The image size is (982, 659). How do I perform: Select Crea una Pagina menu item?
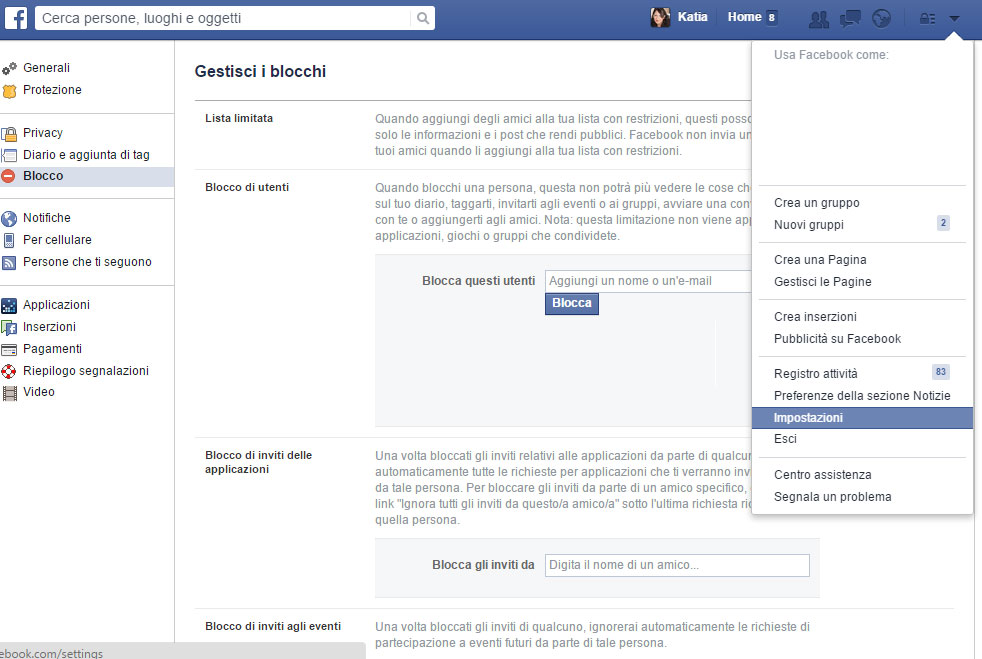pos(820,260)
